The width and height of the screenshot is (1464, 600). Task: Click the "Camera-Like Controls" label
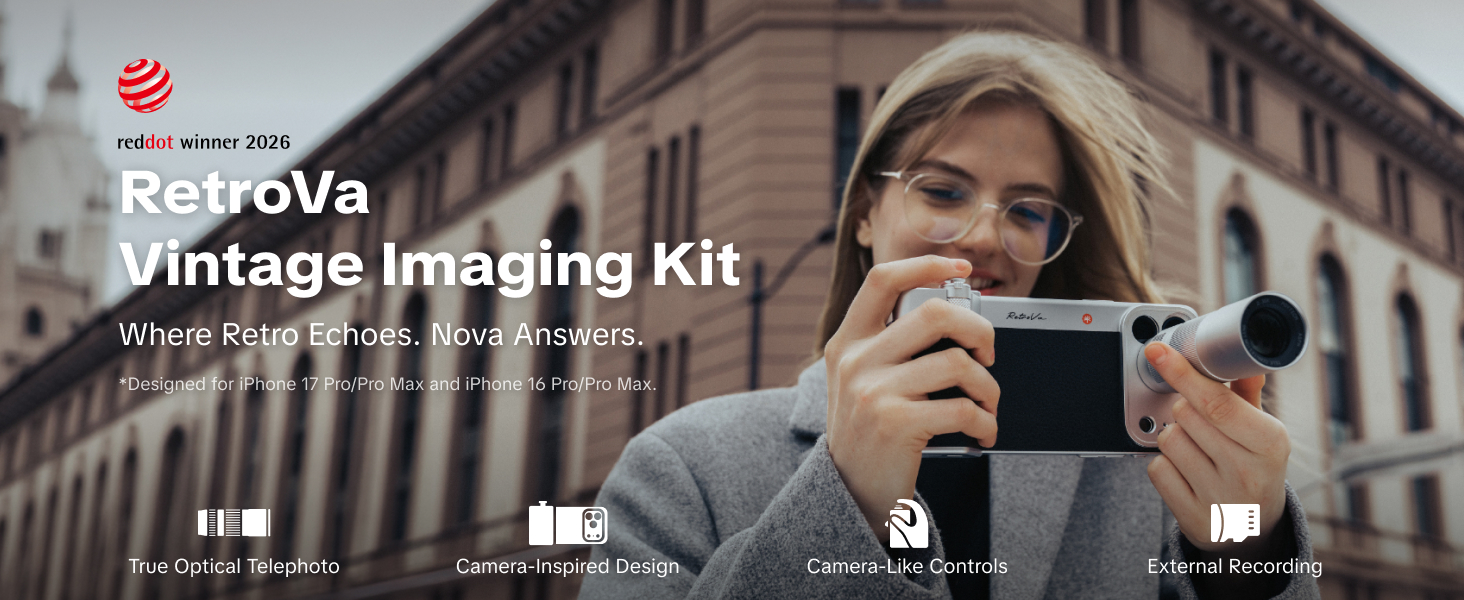[x=907, y=567]
